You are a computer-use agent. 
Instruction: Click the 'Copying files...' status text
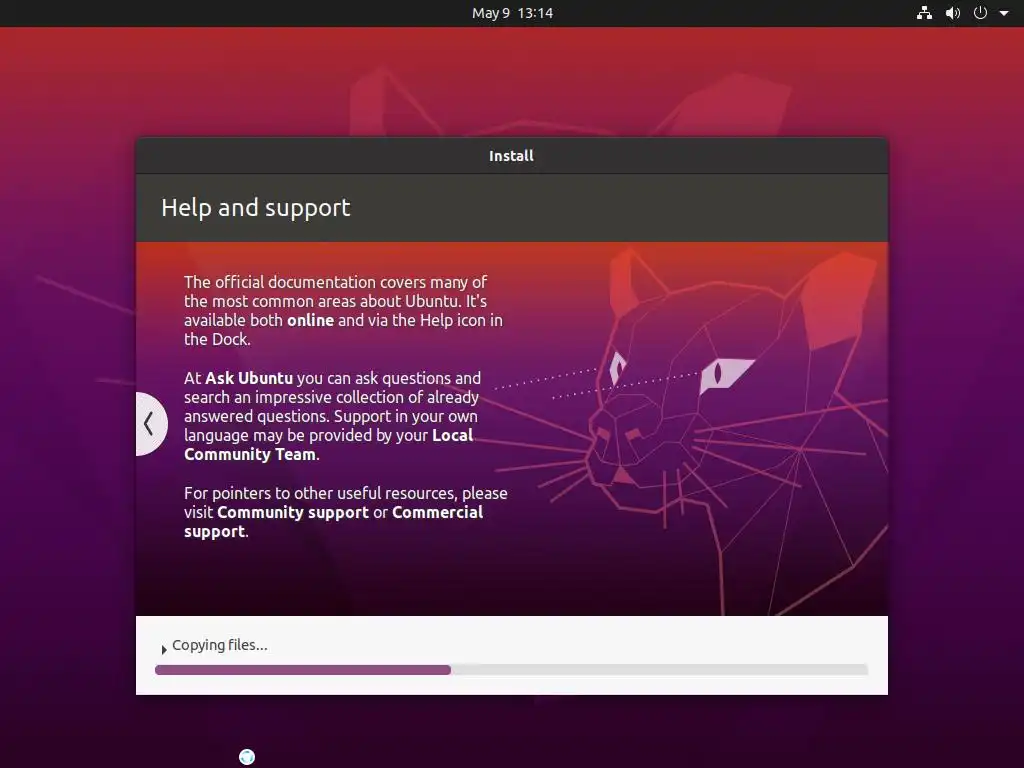[219, 645]
